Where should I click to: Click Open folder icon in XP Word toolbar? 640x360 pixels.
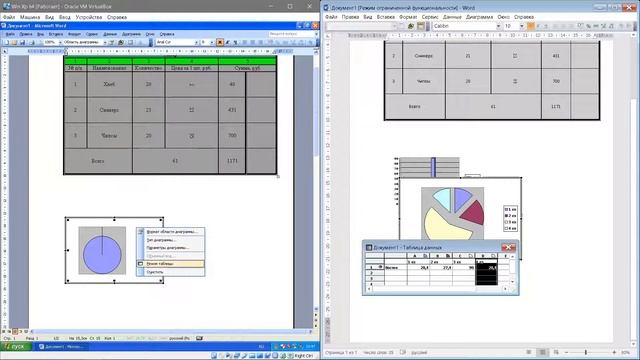tap(14, 42)
